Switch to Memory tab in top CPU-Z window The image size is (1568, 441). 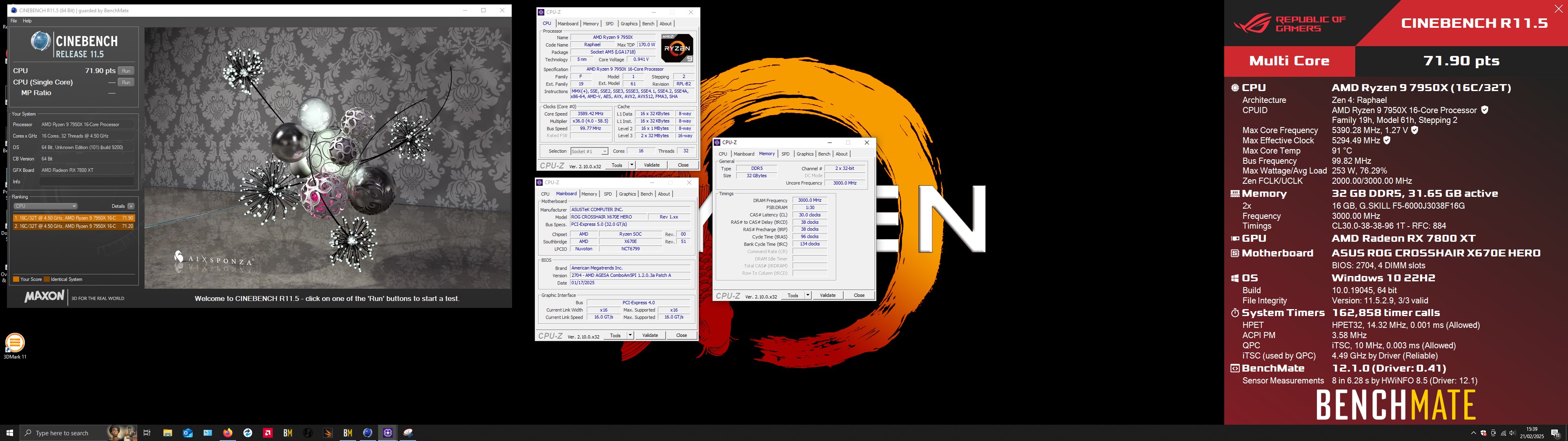tap(590, 24)
